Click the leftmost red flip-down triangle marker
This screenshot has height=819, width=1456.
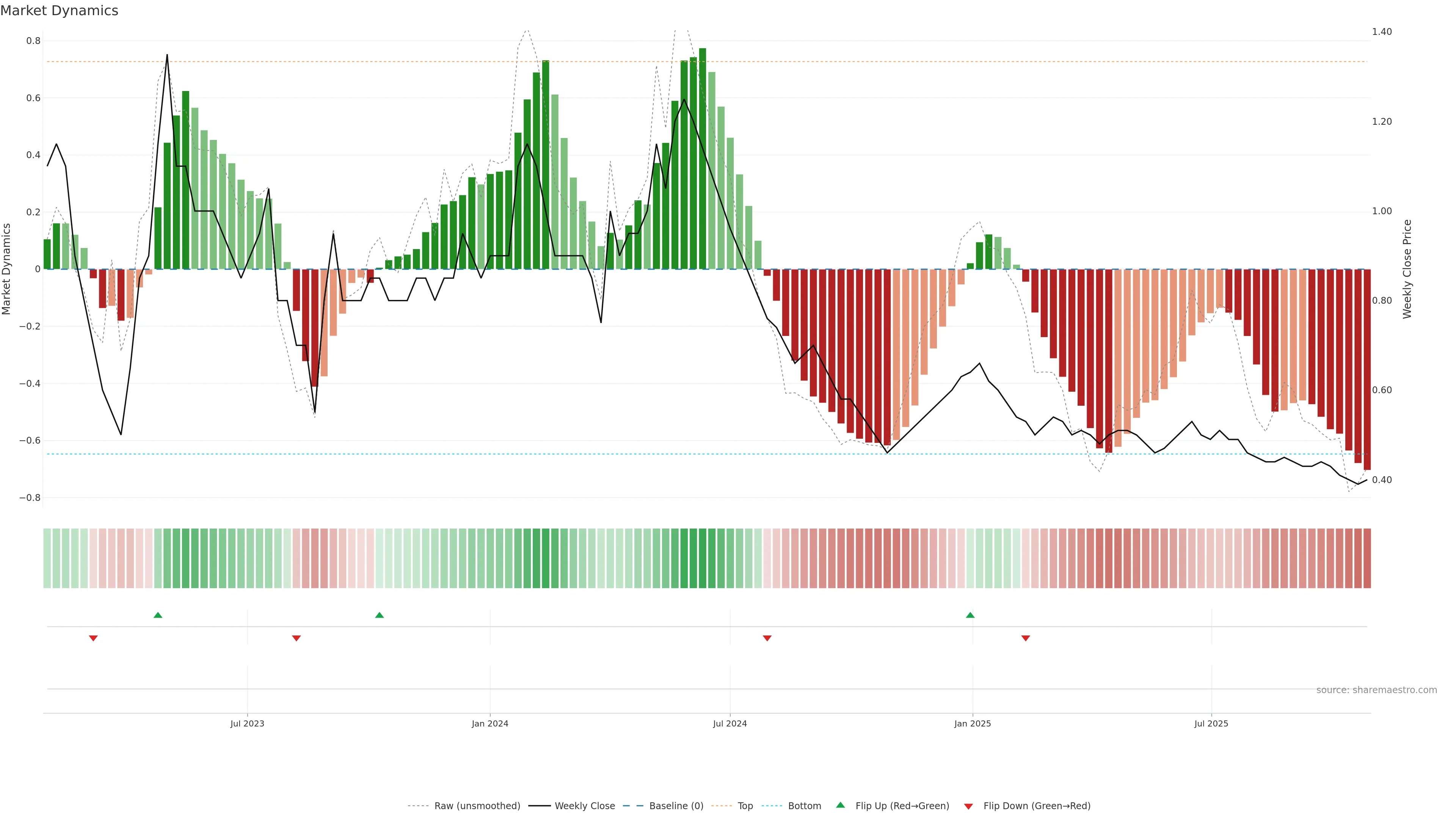[93, 638]
